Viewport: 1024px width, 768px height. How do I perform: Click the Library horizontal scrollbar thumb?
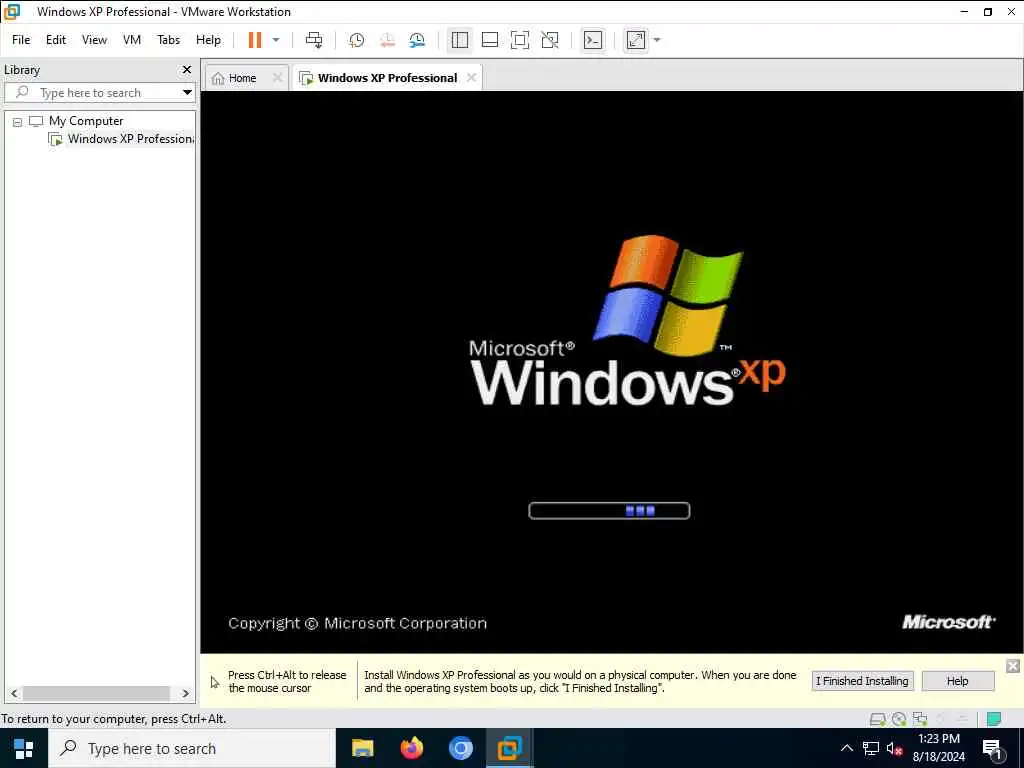(97, 694)
